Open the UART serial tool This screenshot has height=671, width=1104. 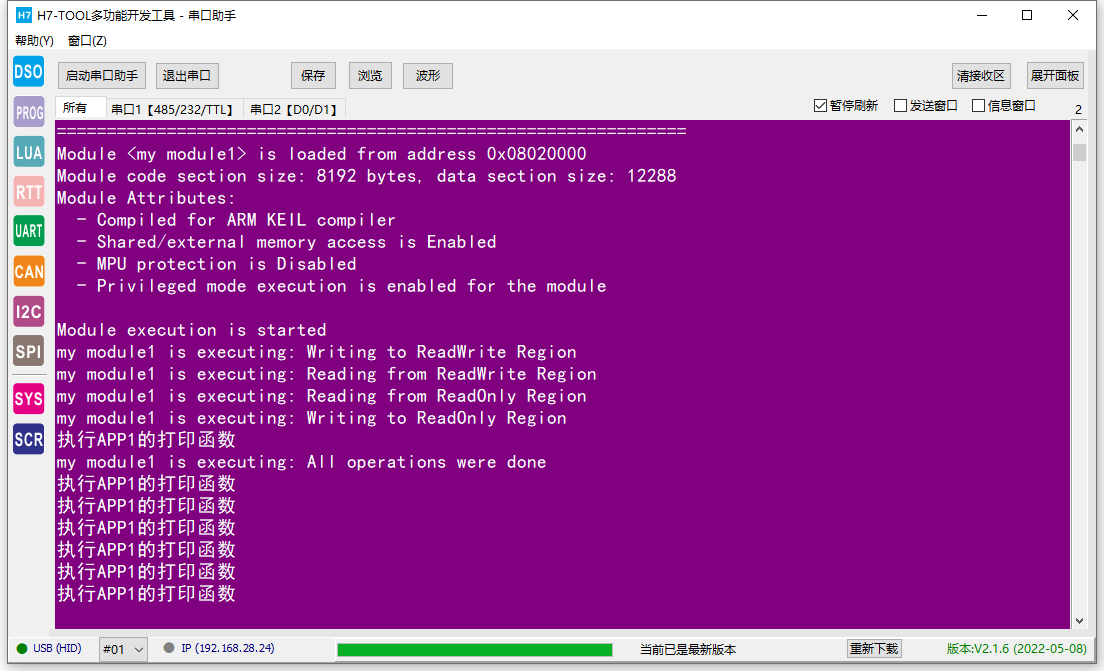pyautogui.click(x=29, y=231)
